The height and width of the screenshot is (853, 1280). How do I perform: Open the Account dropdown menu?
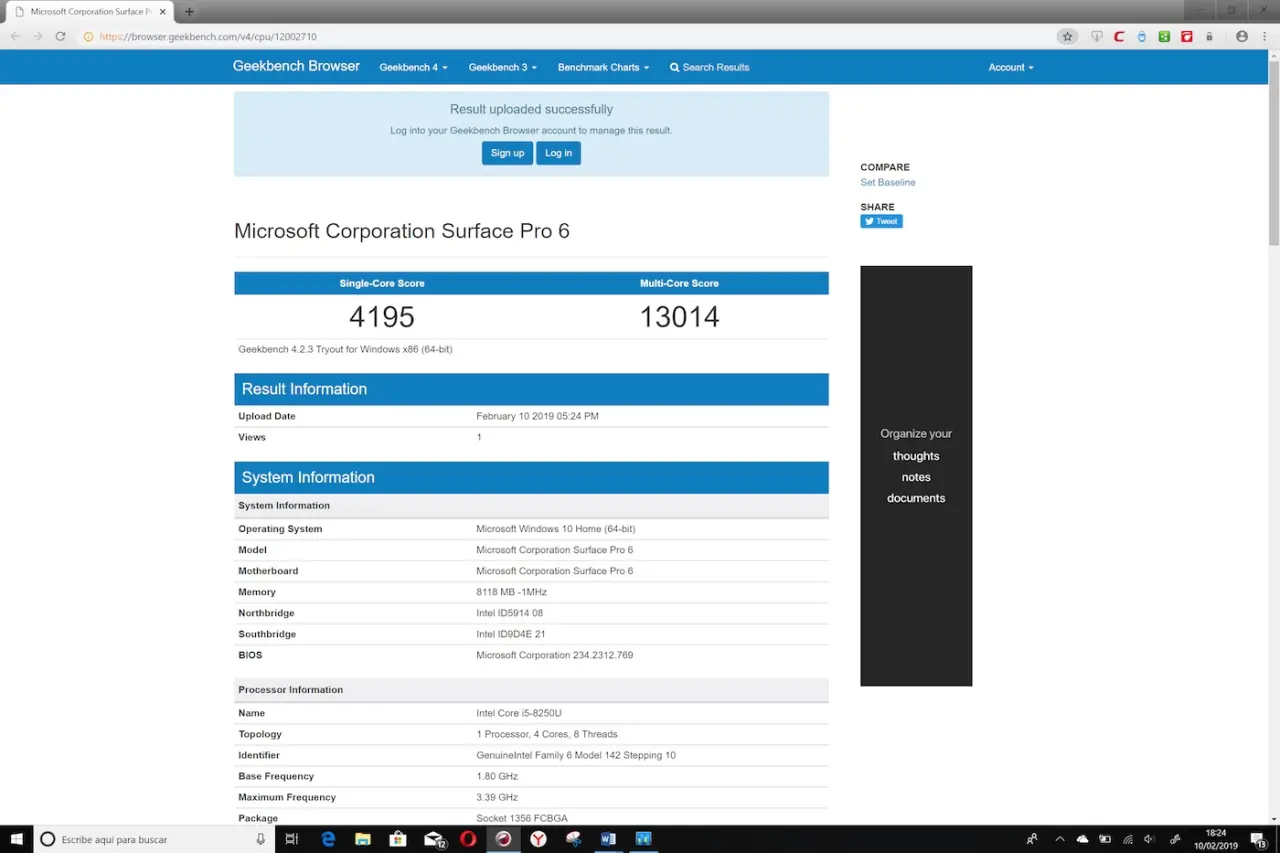coord(1010,68)
